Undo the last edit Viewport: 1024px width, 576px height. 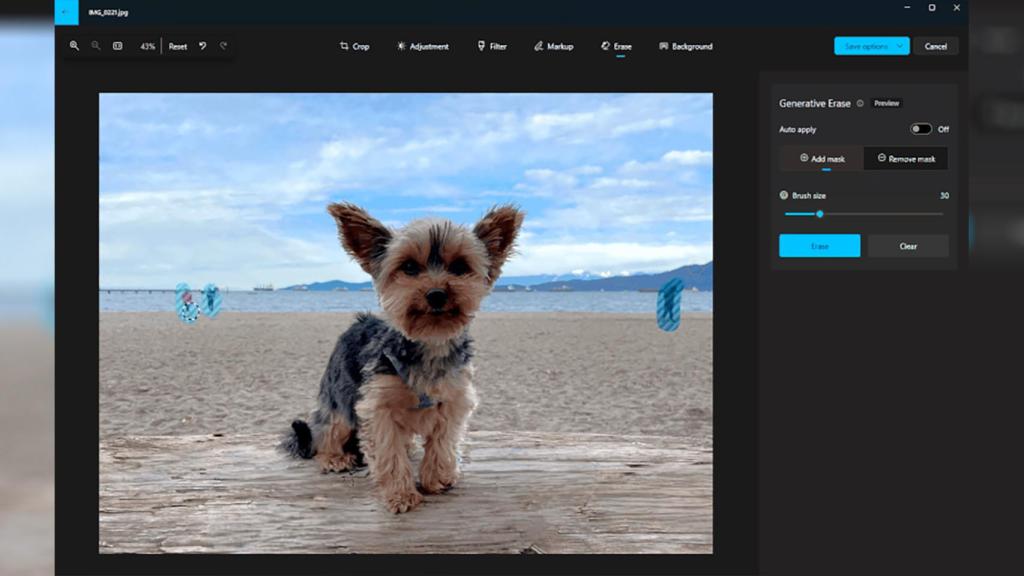pyautogui.click(x=203, y=46)
